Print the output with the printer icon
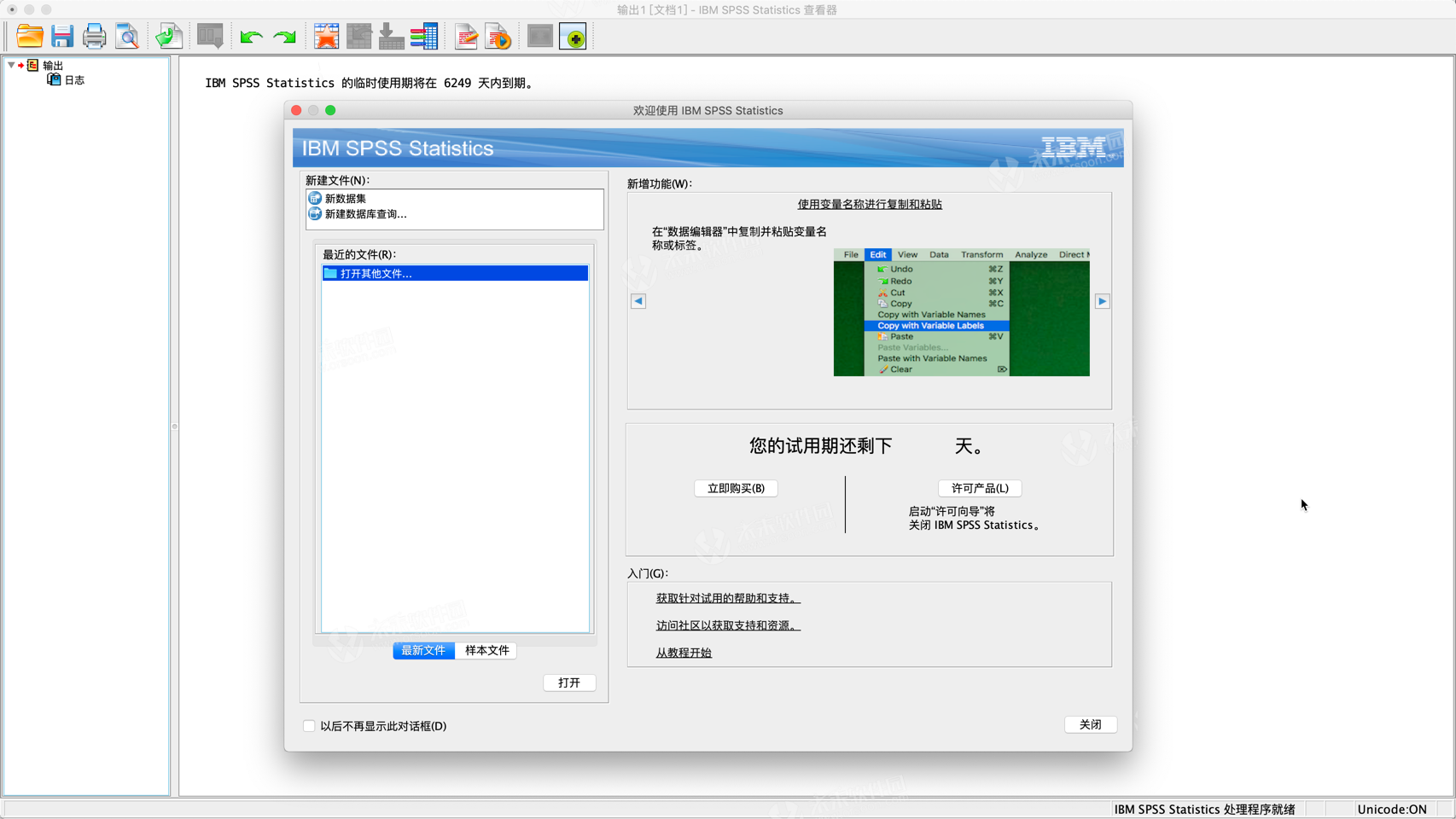The image size is (1456, 819). pos(95,37)
